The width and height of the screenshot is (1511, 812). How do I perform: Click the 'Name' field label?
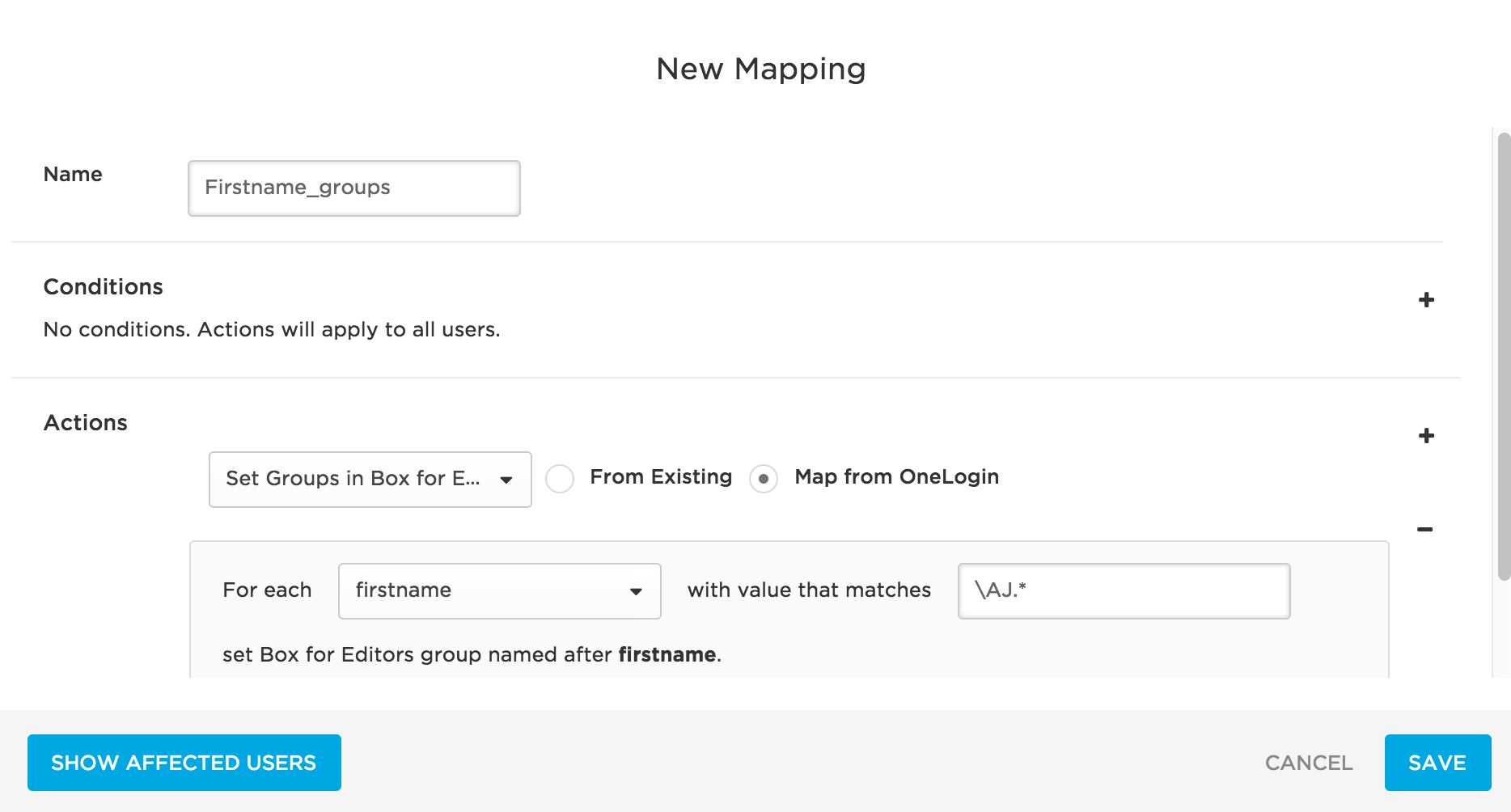point(73,174)
